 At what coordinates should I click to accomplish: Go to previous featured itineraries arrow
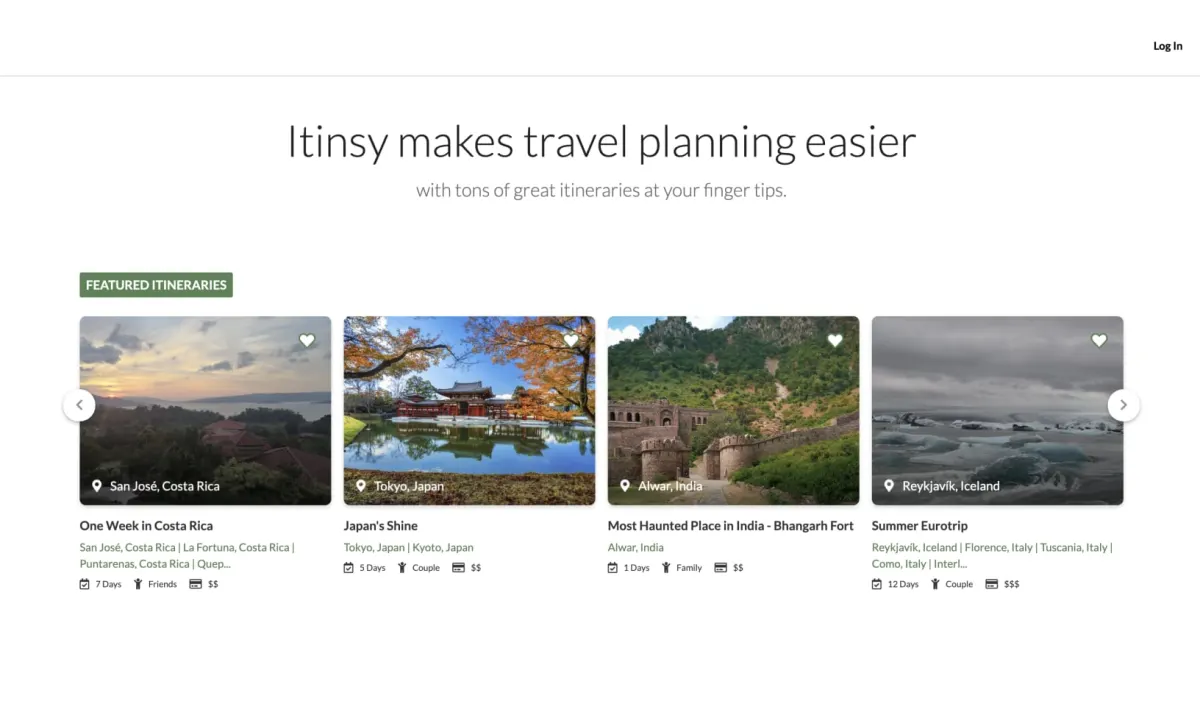pos(79,405)
